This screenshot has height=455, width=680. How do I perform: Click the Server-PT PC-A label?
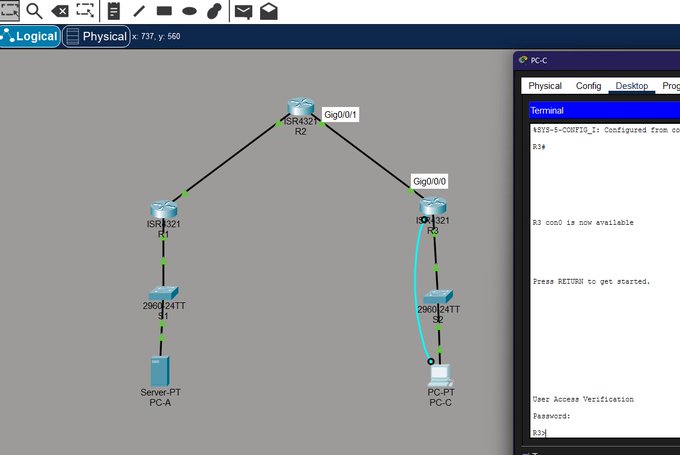[x=160, y=397]
